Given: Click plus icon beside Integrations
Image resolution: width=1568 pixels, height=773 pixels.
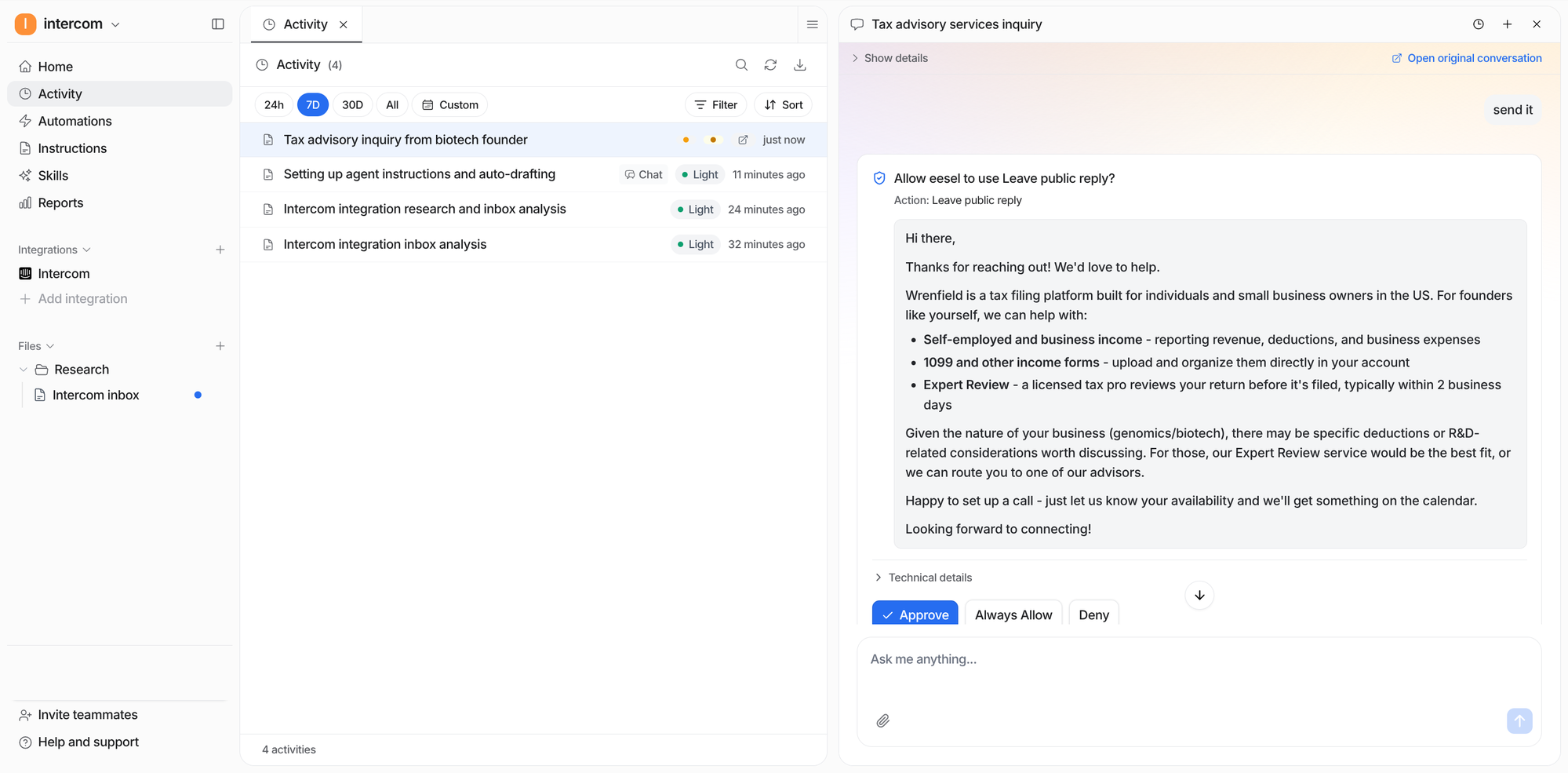Looking at the screenshot, I should pos(220,250).
